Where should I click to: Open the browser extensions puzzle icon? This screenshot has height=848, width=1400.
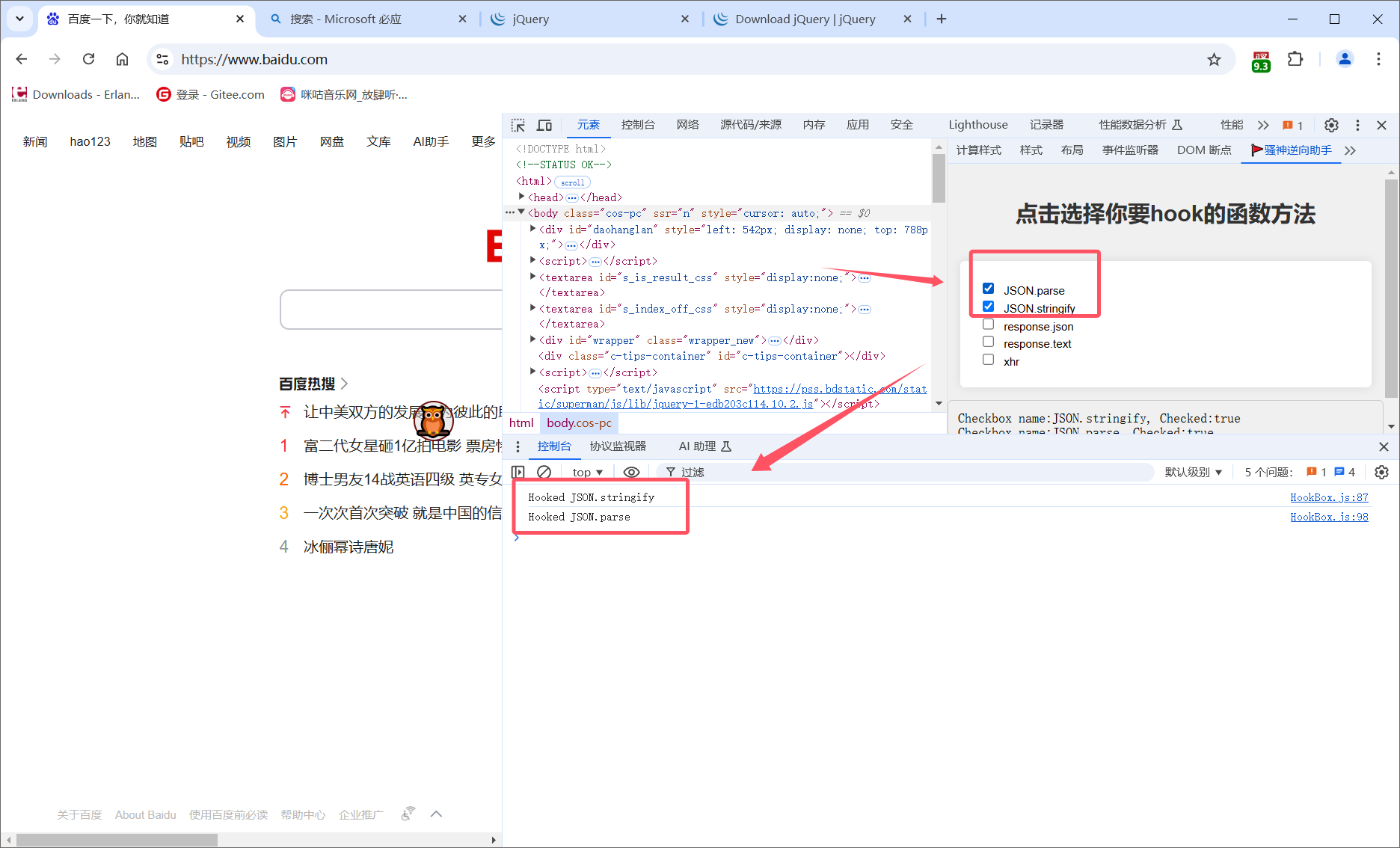click(1295, 59)
